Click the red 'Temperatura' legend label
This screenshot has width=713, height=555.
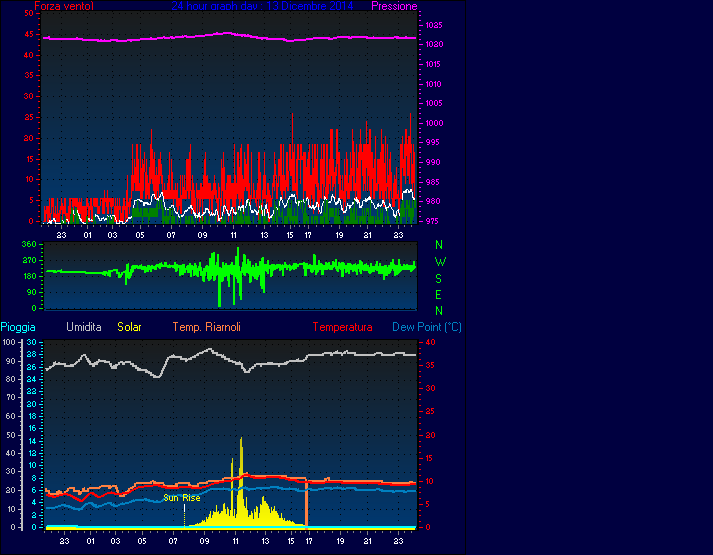click(x=342, y=327)
